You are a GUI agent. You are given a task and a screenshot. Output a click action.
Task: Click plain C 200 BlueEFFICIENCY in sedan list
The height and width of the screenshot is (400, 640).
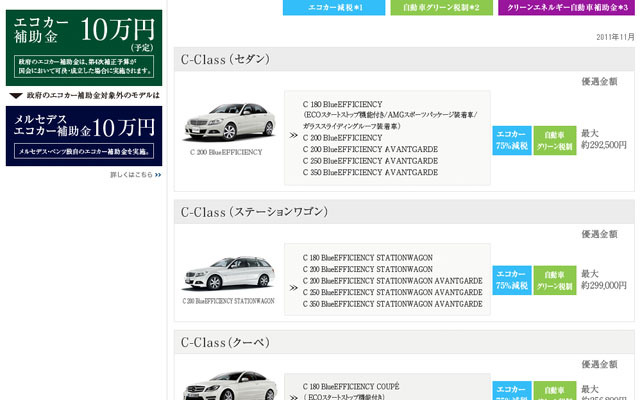coord(342,138)
